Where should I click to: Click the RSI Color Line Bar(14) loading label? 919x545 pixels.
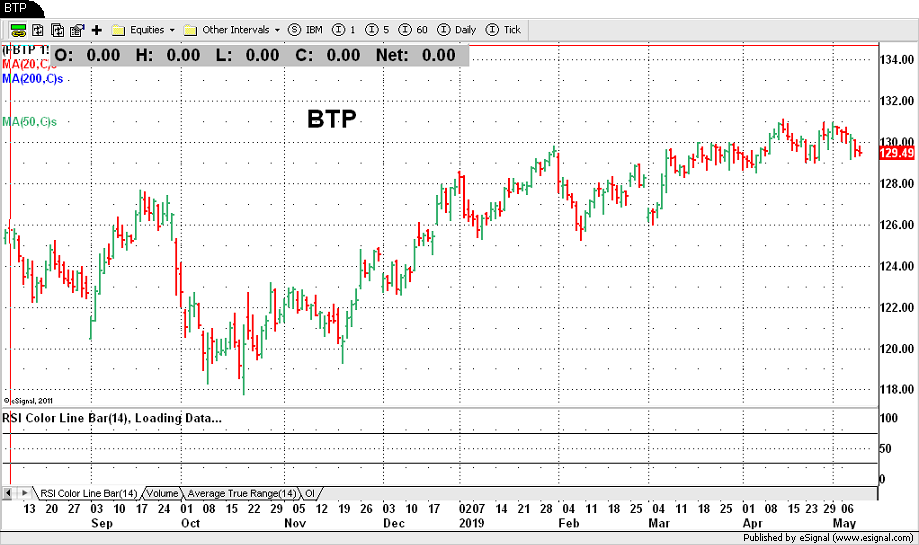pos(112,418)
